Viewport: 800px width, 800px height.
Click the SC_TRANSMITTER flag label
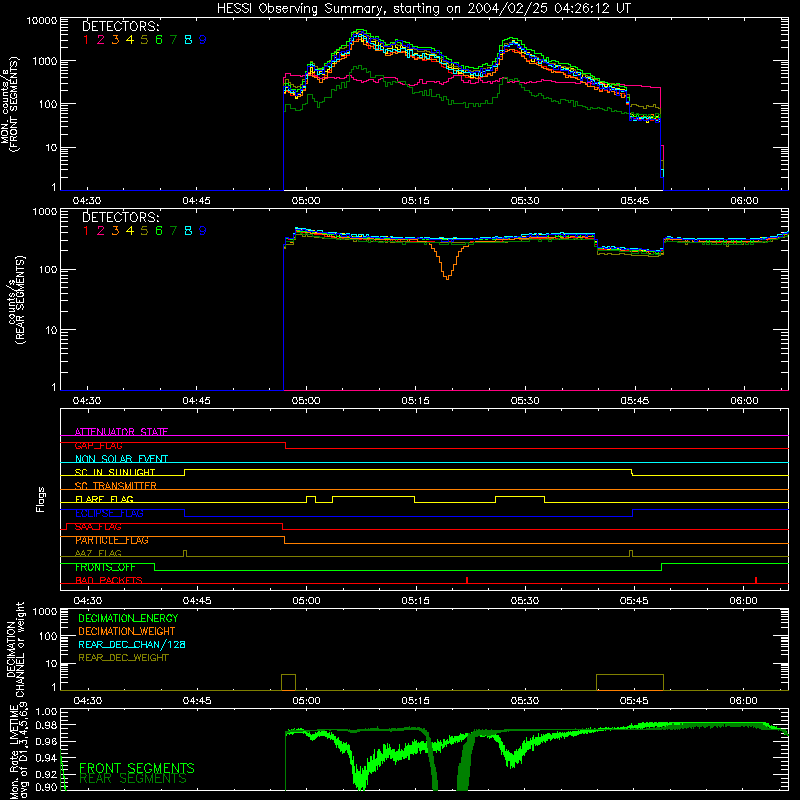115,486
